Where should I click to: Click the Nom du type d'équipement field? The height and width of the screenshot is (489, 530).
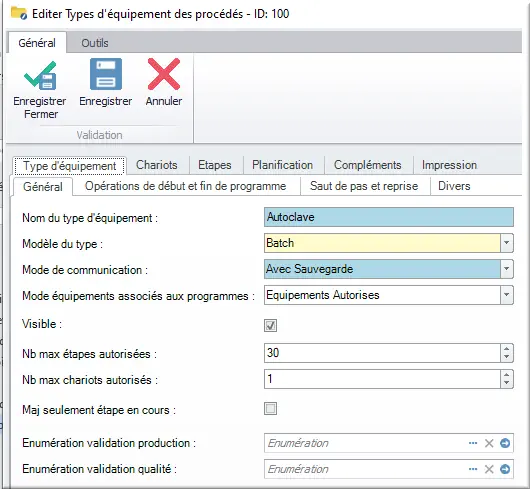coord(389,217)
